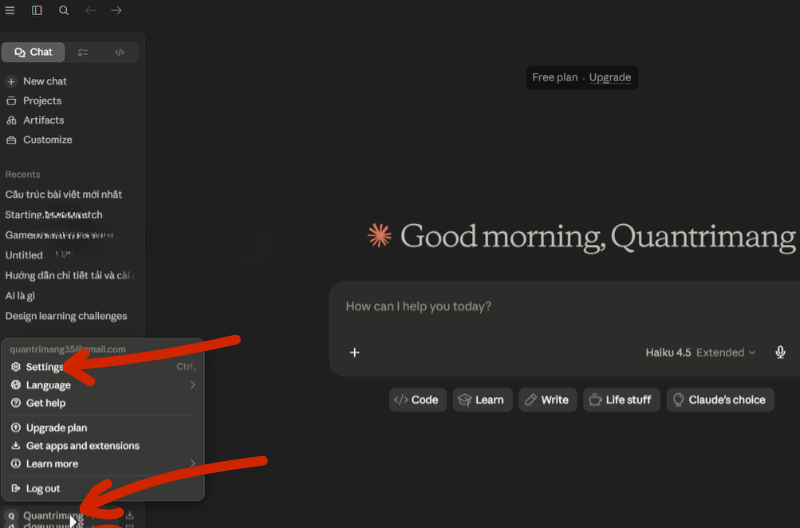Toggle the sidebar panel icon
800x528 pixels.
click(37, 10)
